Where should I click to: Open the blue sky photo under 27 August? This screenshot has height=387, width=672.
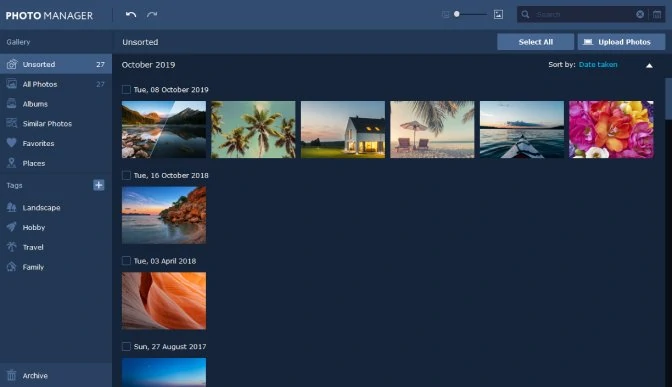click(164, 372)
